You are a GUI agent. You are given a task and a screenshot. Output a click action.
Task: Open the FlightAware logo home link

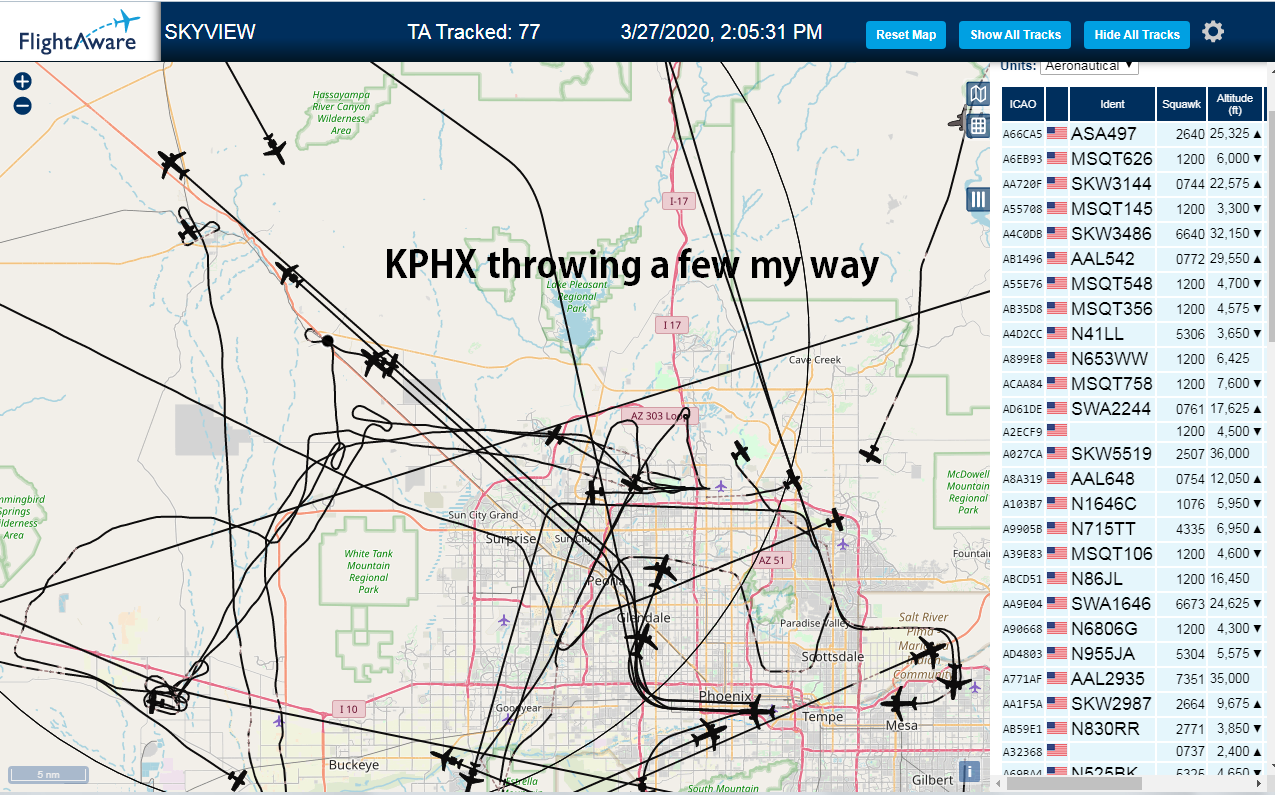pos(79,31)
